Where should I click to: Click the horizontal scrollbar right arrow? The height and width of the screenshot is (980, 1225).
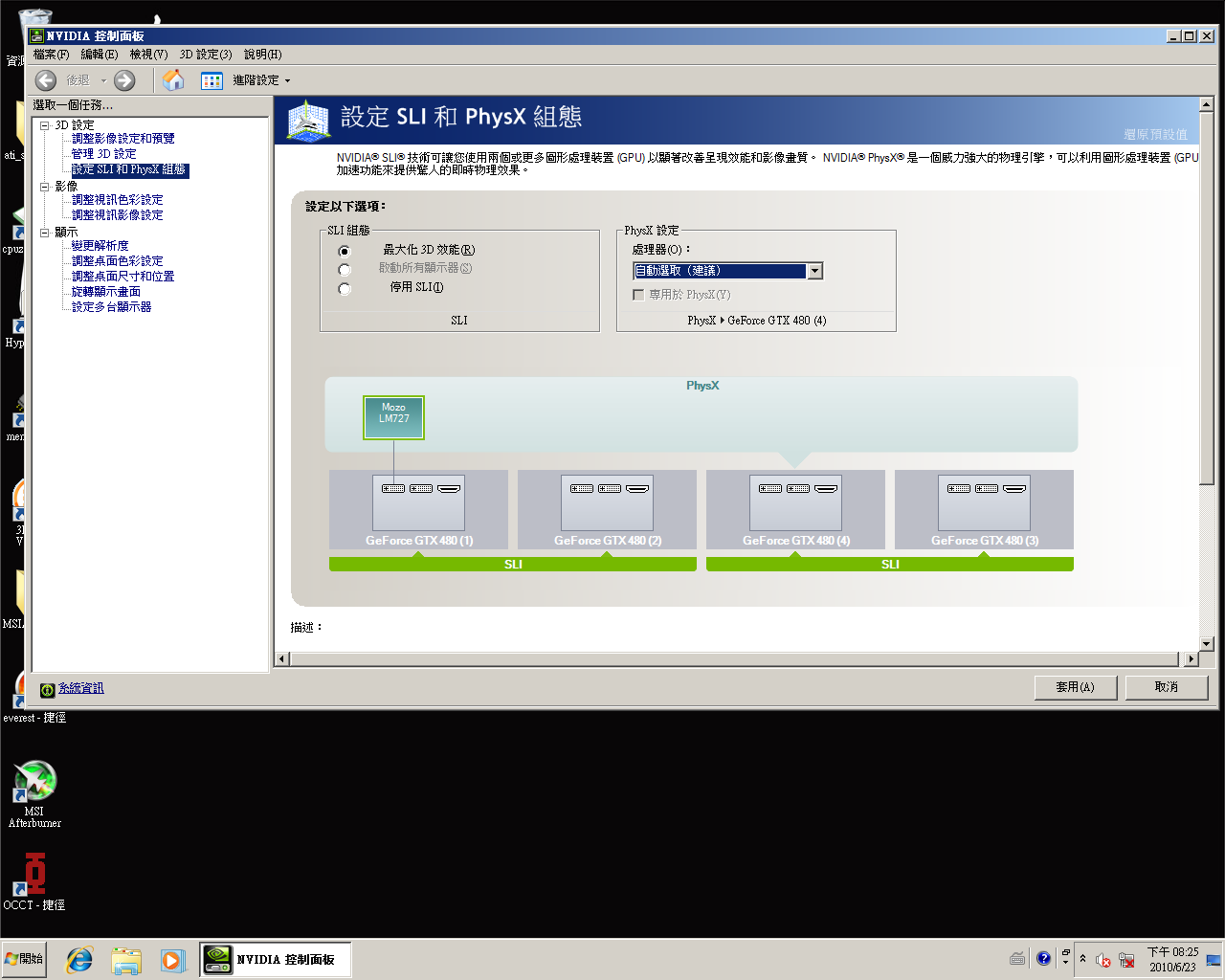(1191, 658)
